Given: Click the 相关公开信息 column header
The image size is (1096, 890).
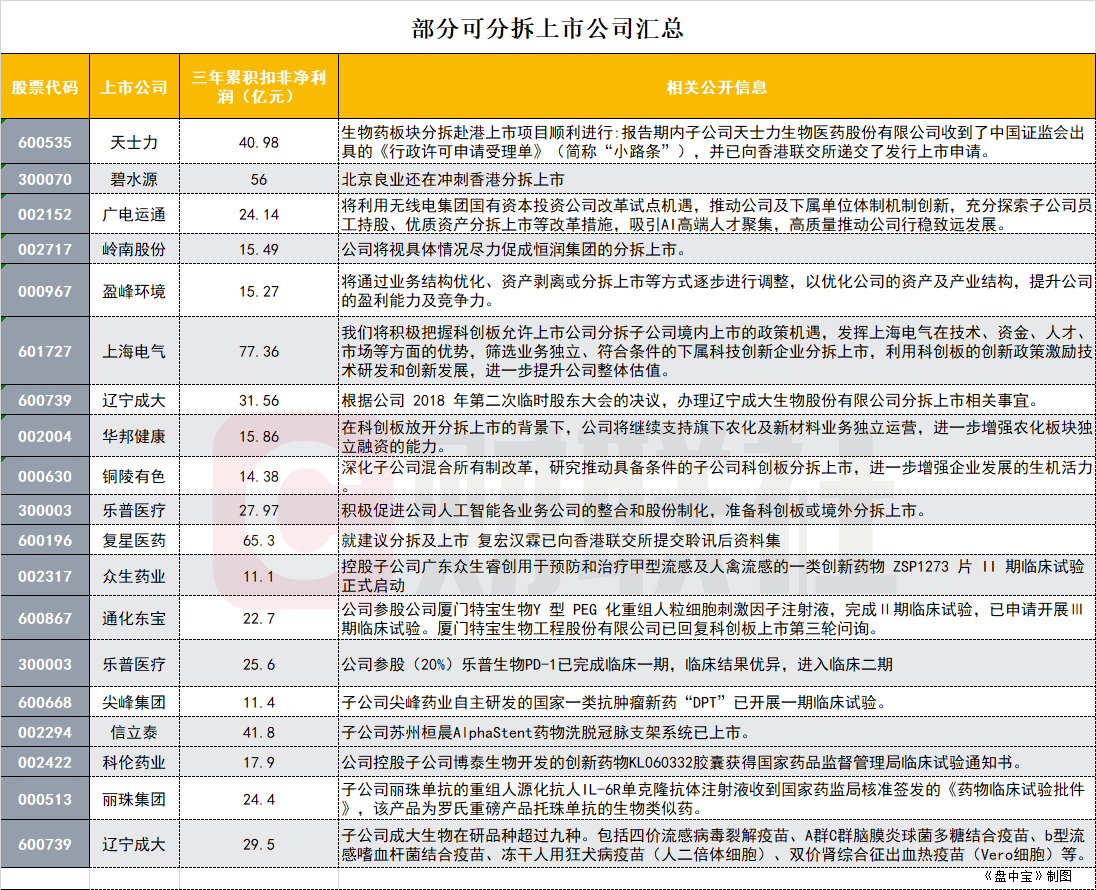Looking at the screenshot, I should coord(716,87).
